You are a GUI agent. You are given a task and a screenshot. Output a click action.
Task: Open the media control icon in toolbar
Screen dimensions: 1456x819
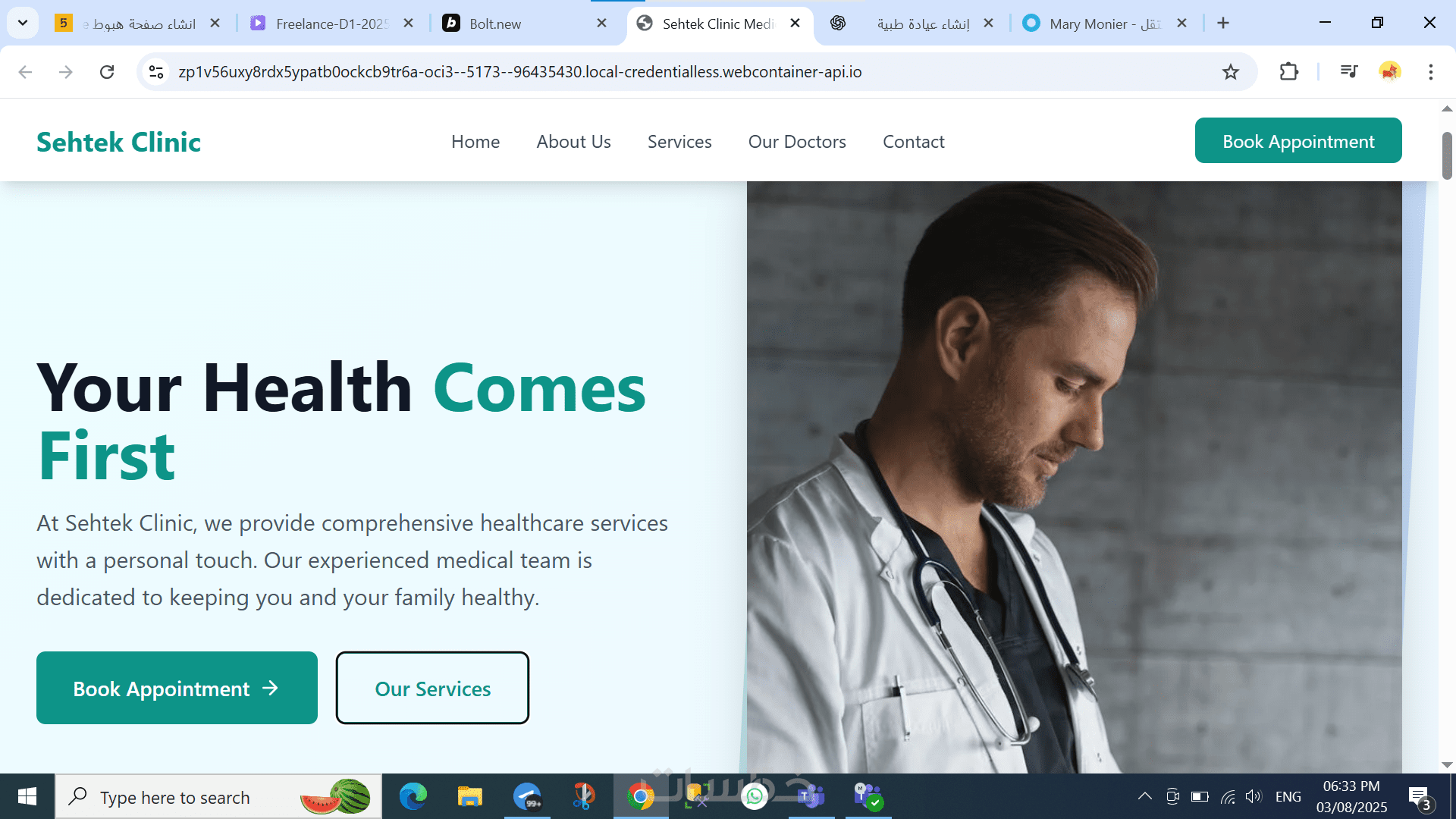(1348, 72)
